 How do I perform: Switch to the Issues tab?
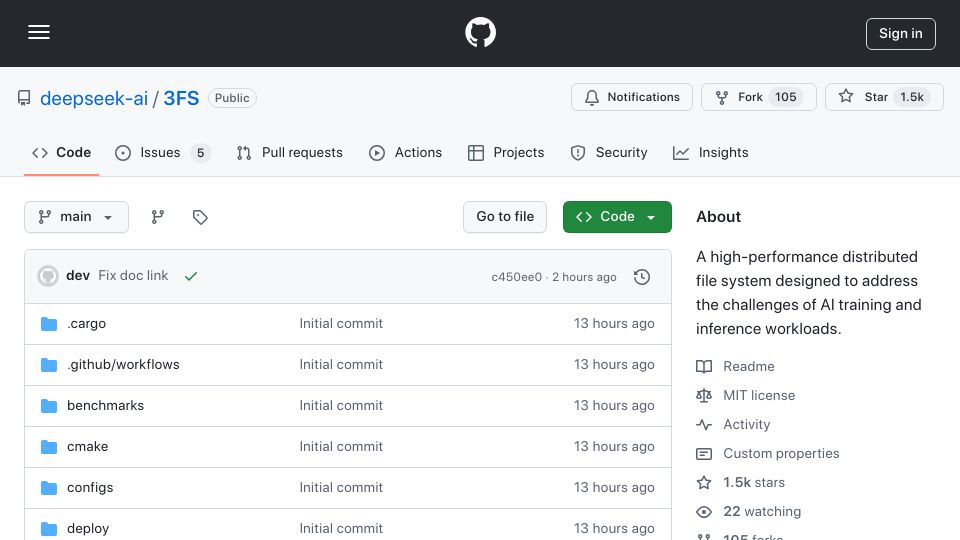pyautogui.click(x=162, y=152)
